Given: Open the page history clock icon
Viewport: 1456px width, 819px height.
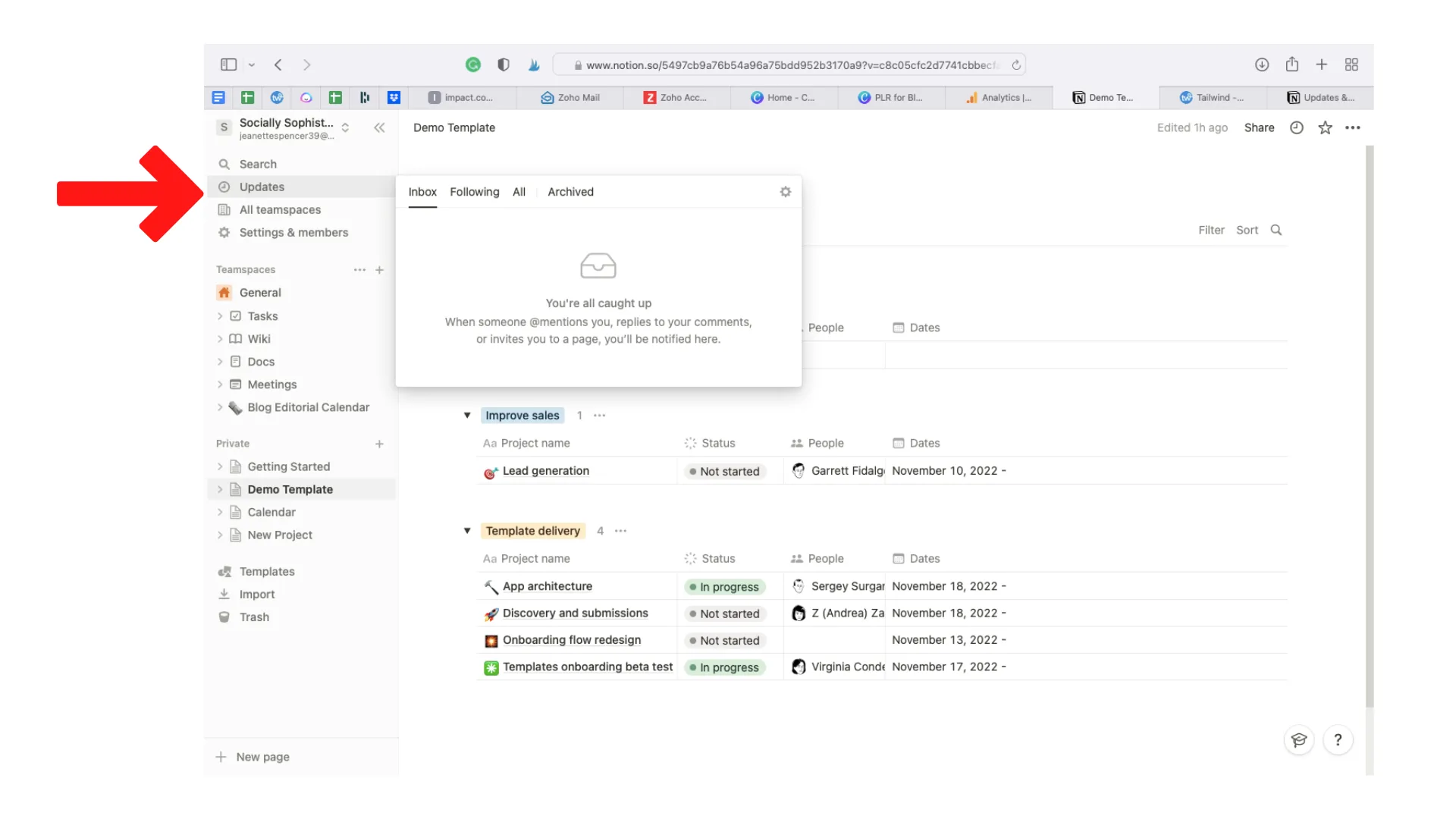Looking at the screenshot, I should coord(1296,127).
